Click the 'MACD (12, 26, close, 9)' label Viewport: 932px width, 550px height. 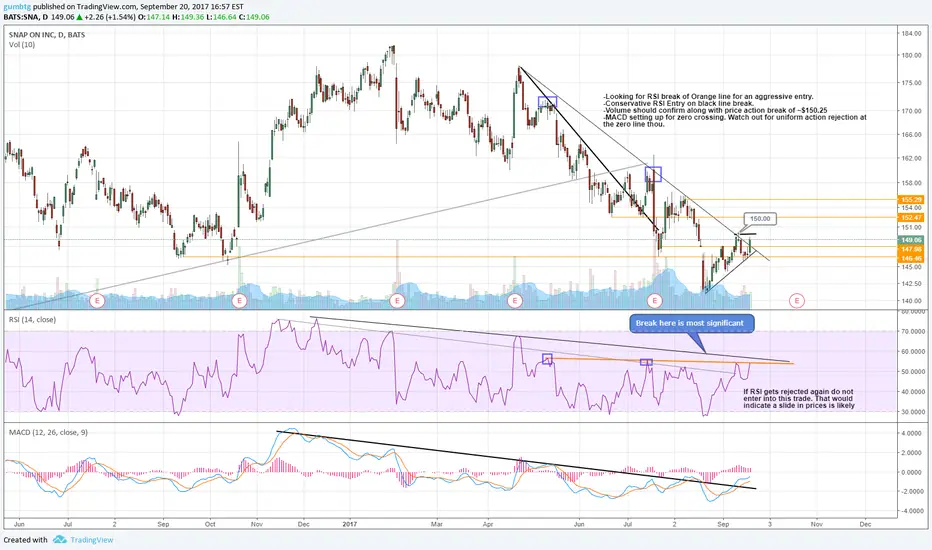pyautogui.click(x=48, y=432)
